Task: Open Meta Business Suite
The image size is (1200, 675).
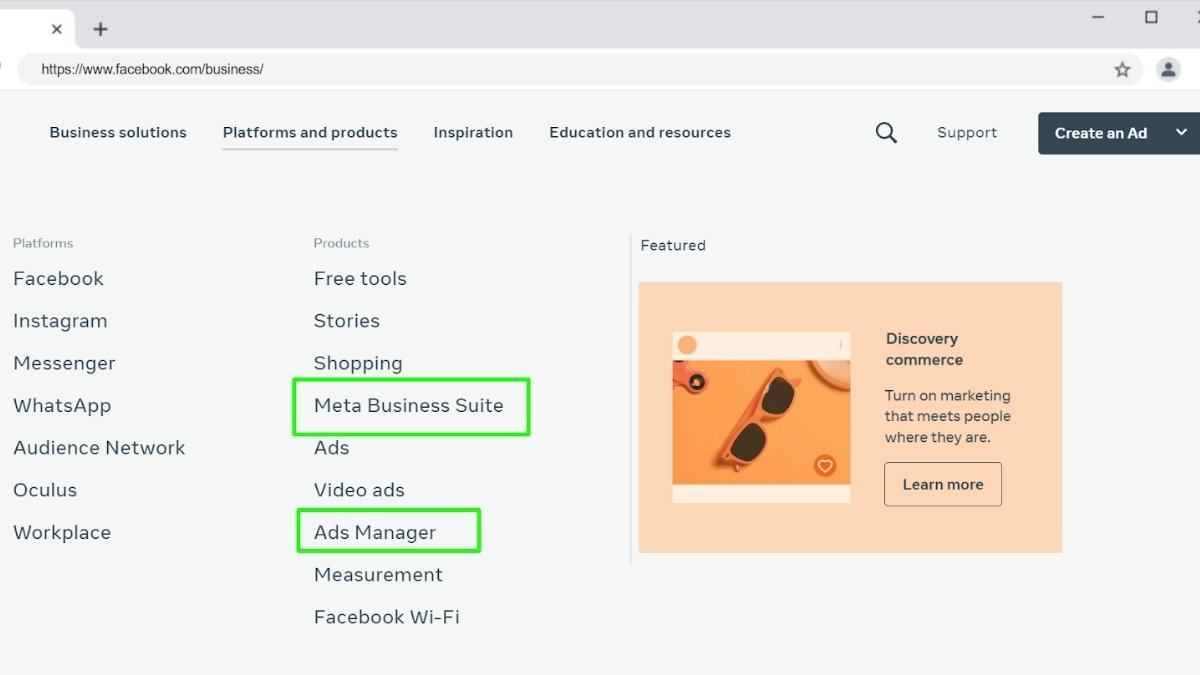Action: click(x=409, y=406)
